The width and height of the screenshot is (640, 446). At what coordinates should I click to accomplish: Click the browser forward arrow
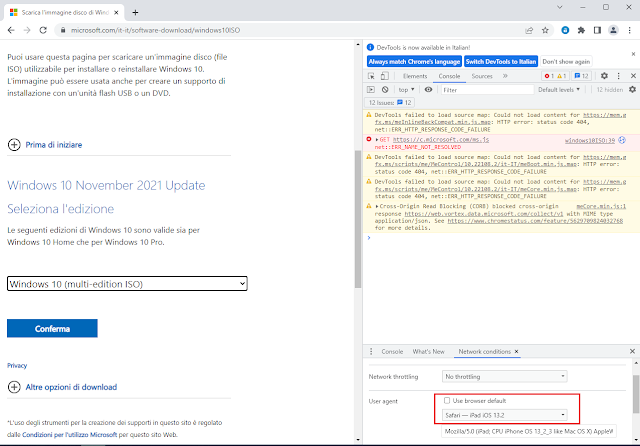27,30
